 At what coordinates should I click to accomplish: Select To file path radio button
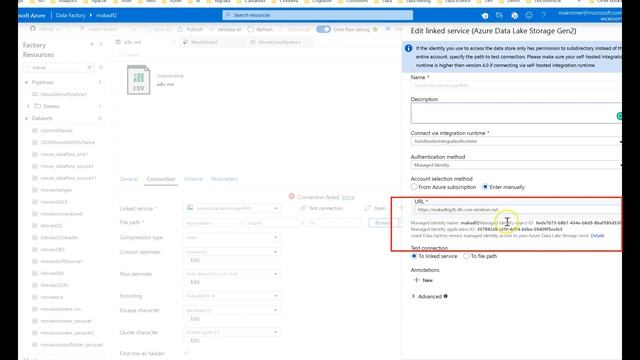[466, 256]
